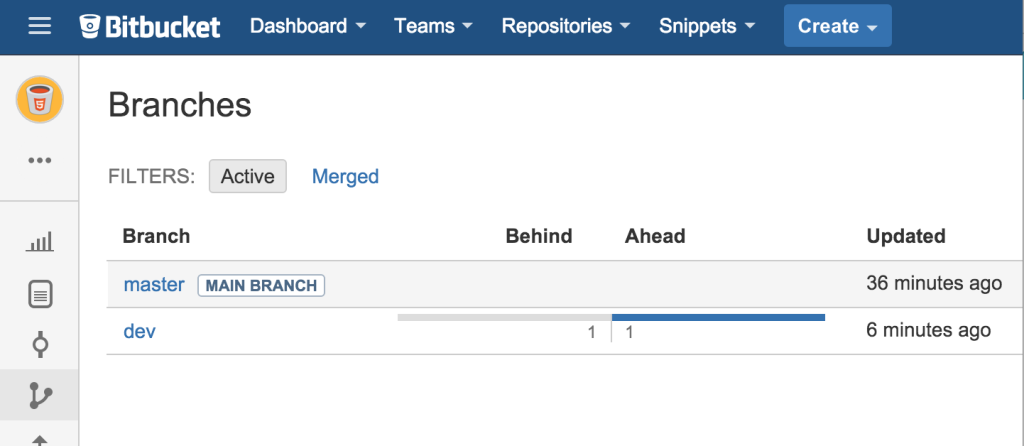
Task: Open the Snippets menu
Action: [707, 27]
